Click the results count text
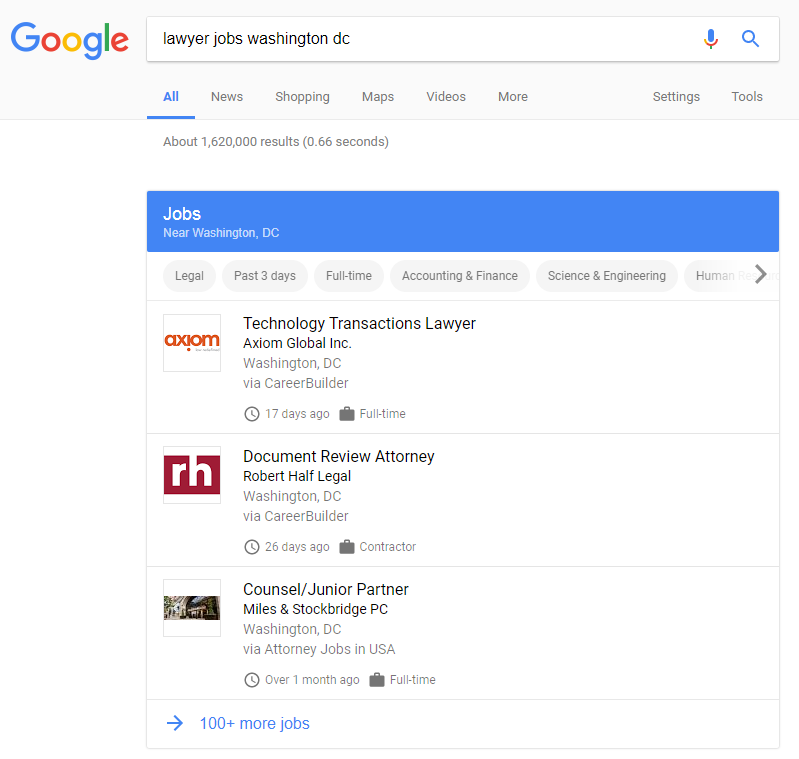This screenshot has height=759, width=799. (x=276, y=142)
